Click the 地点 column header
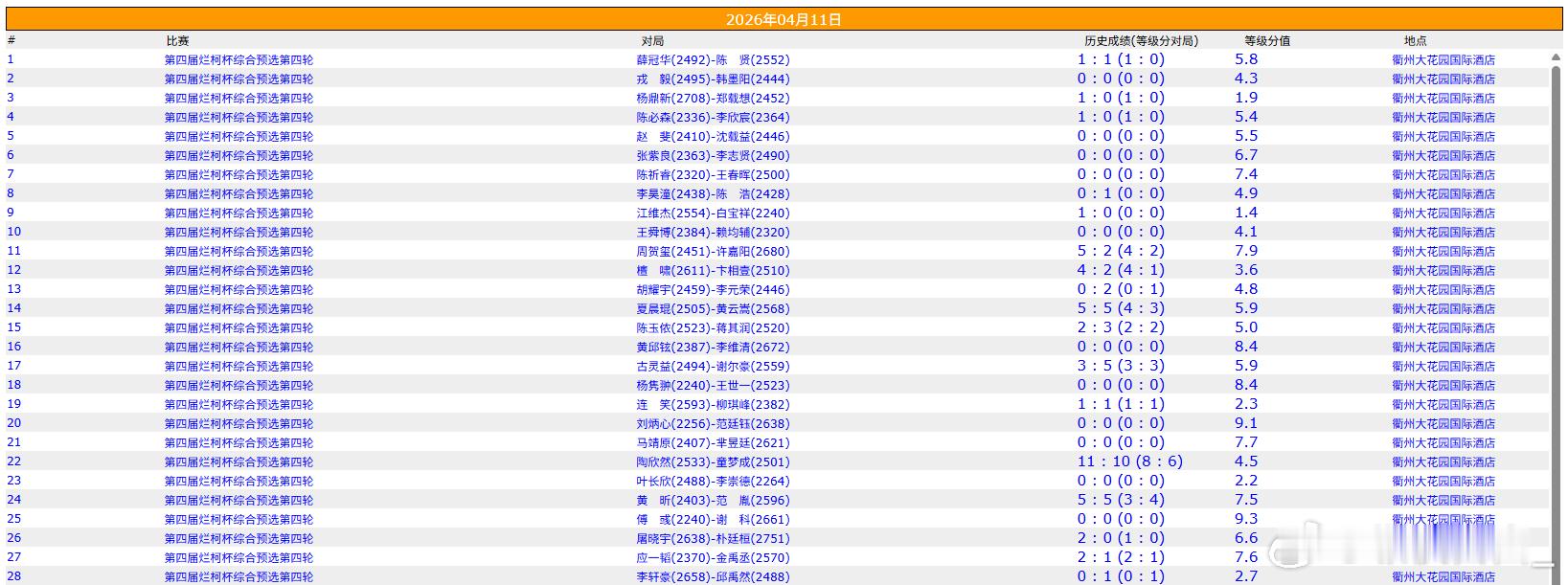 pyautogui.click(x=1416, y=40)
